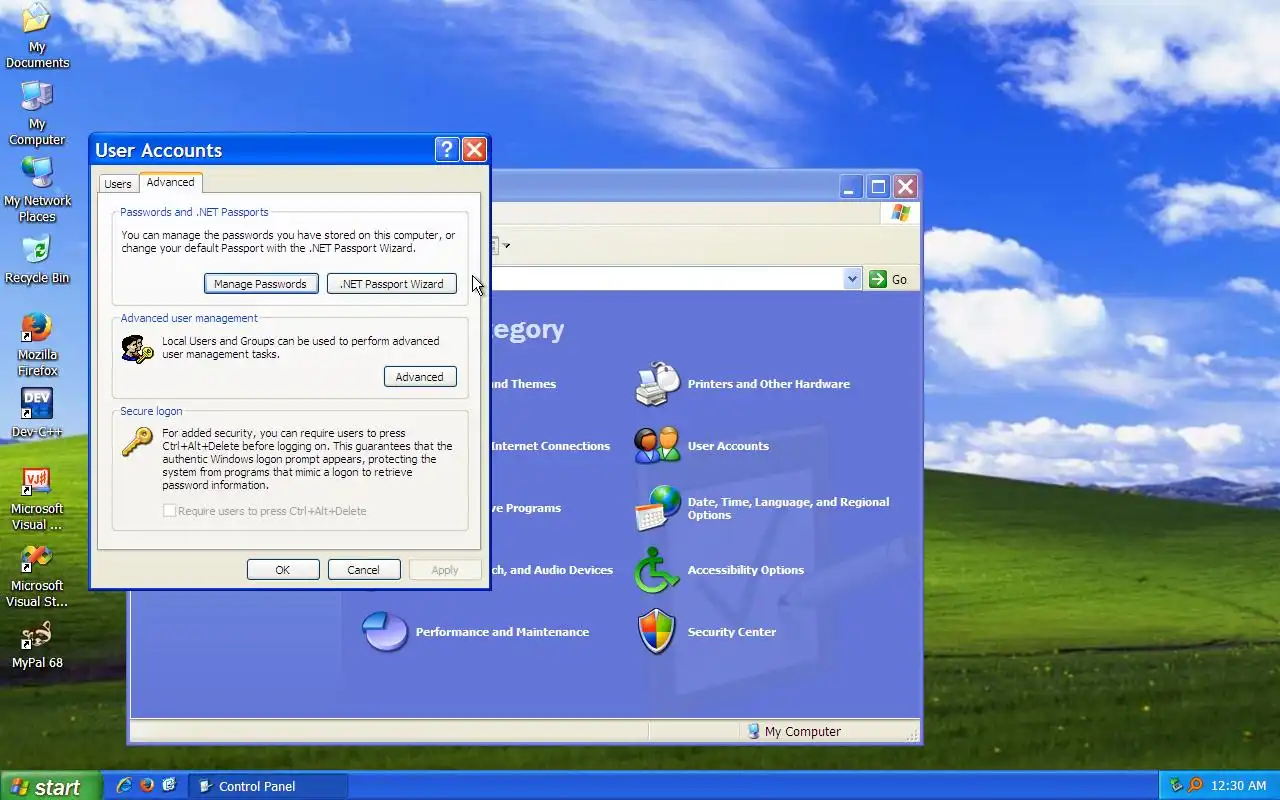Viewport: 1280px width, 800px height.
Task: Click the taskbar clock showing 12:30 AM
Action: tap(1239, 786)
